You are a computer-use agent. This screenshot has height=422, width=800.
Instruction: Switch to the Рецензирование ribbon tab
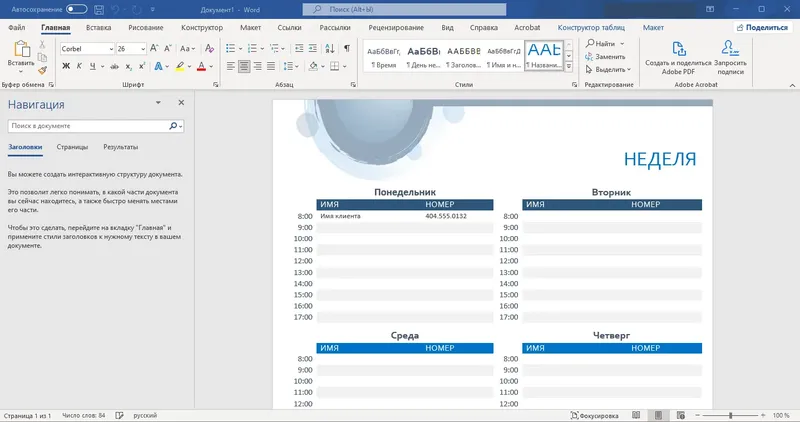pos(396,28)
